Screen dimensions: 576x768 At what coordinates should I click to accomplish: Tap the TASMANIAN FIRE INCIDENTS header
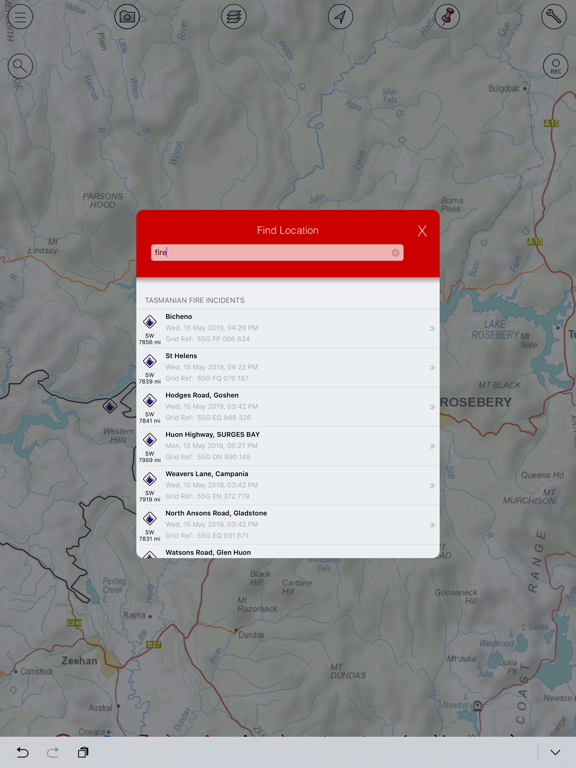(194, 300)
